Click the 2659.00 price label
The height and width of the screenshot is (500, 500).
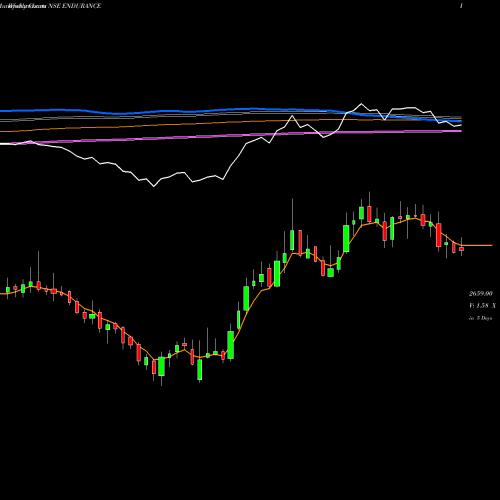[480, 293]
